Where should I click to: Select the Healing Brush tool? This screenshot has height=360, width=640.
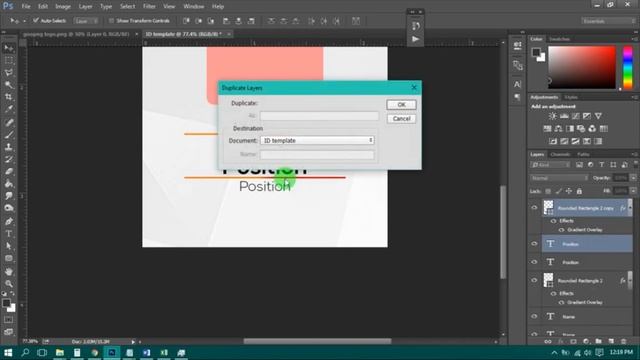pos(9,122)
